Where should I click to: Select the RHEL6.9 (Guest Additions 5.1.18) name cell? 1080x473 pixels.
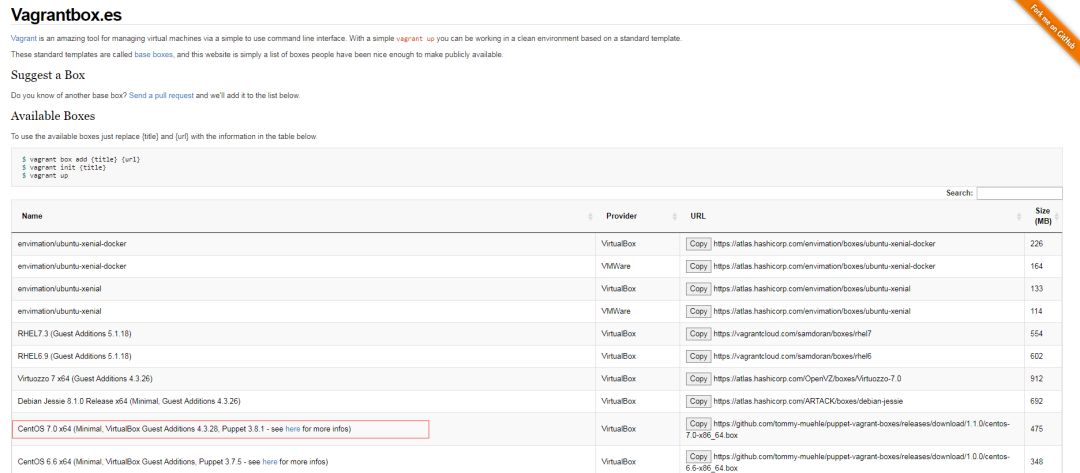pyautogui.click(x=303, y=357)
